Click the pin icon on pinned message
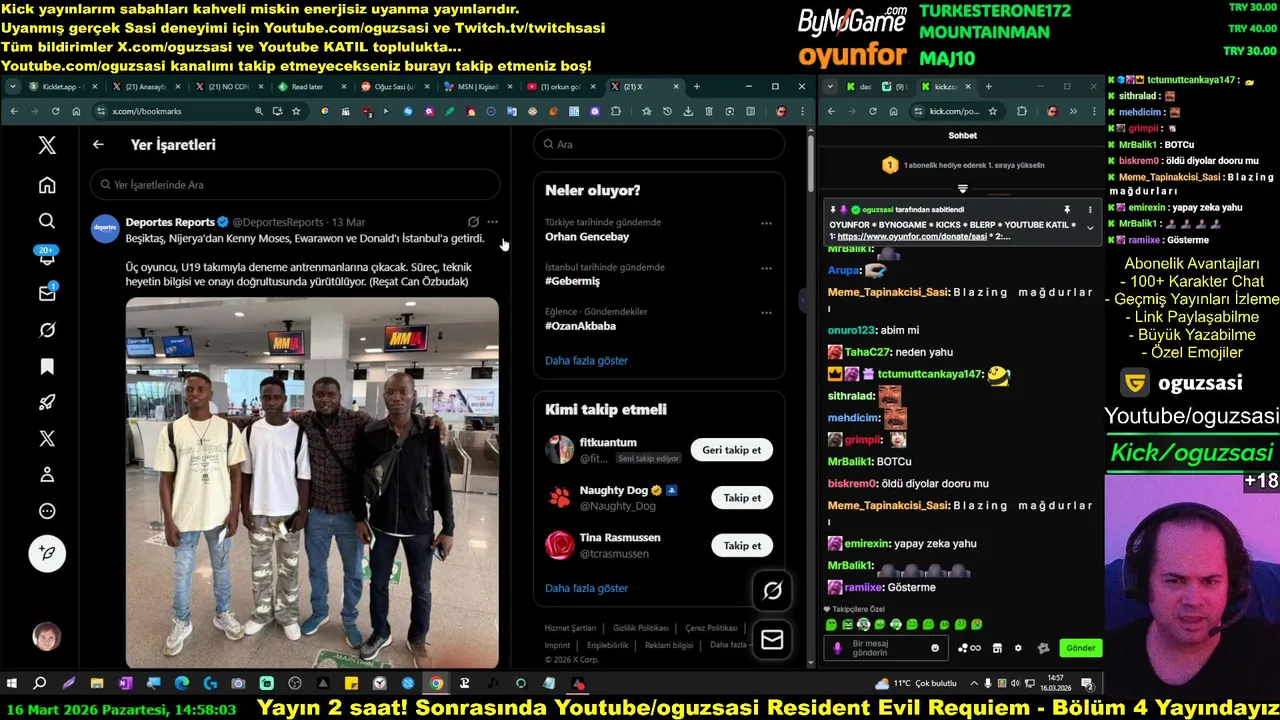This screenshot has height=720, width=1280. (1067, 210)
